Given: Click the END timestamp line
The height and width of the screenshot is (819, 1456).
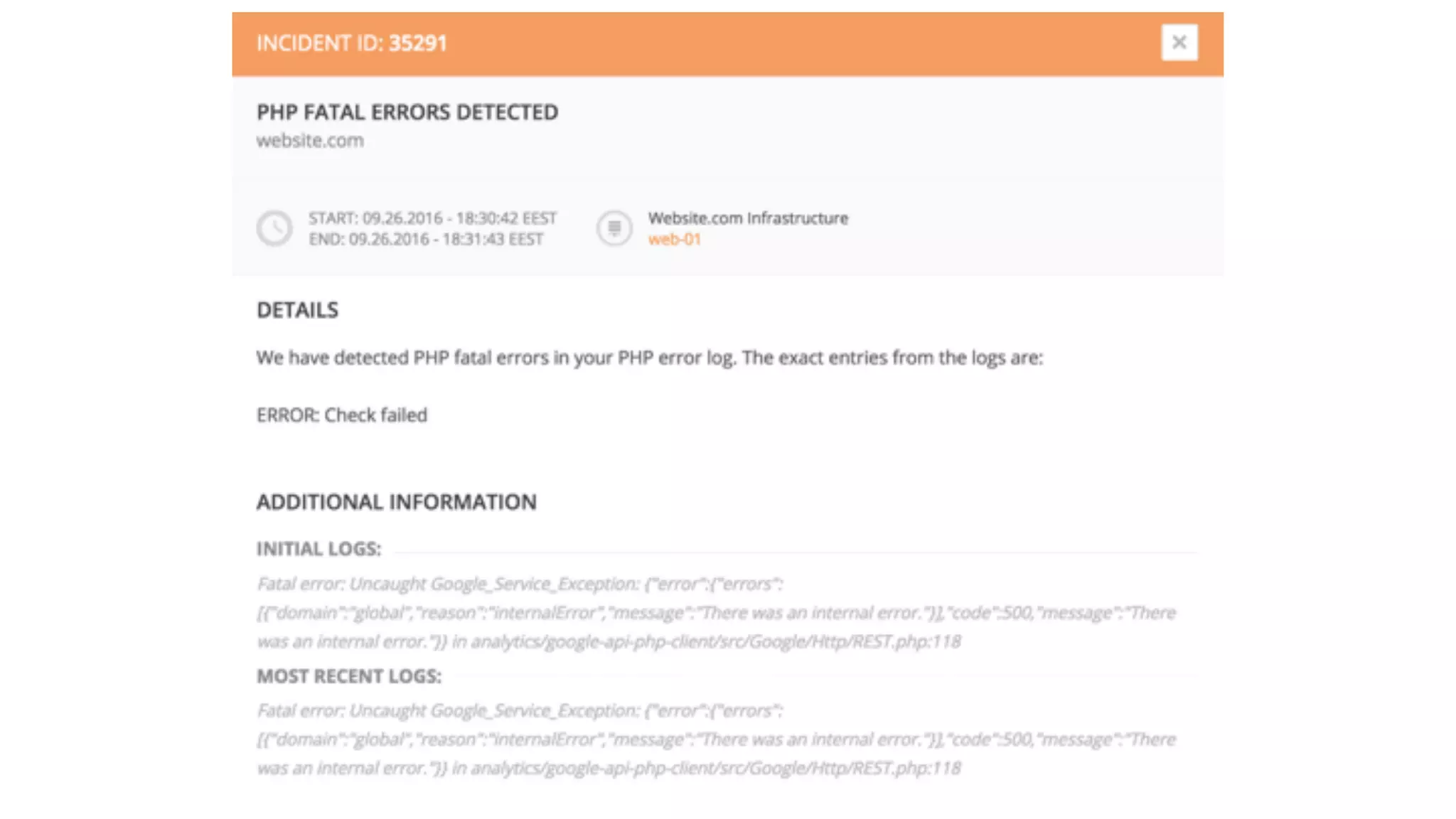Looking at the screenshot, I should tap(425, 240).
